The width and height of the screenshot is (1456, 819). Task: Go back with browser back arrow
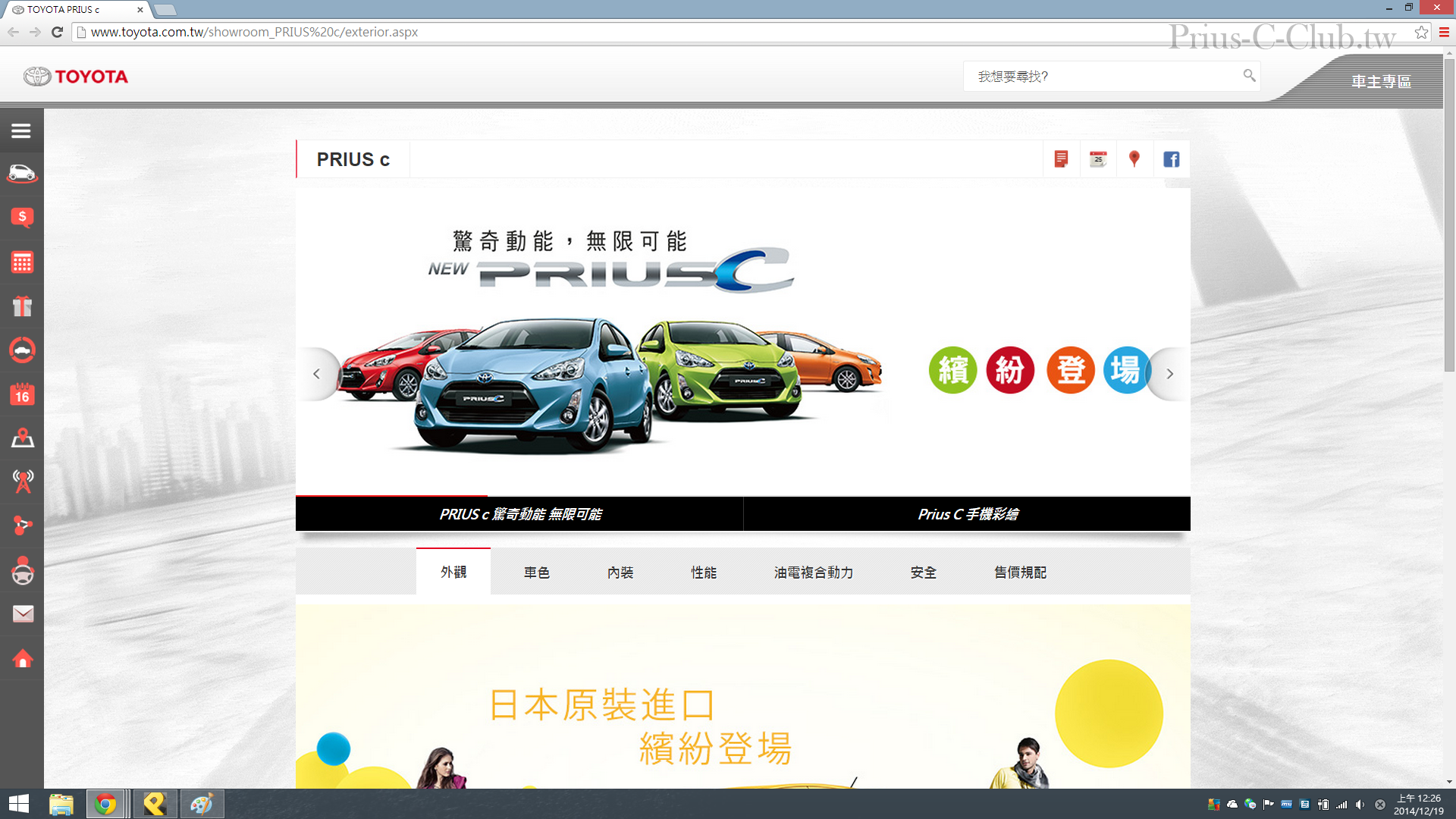point(13,32)
